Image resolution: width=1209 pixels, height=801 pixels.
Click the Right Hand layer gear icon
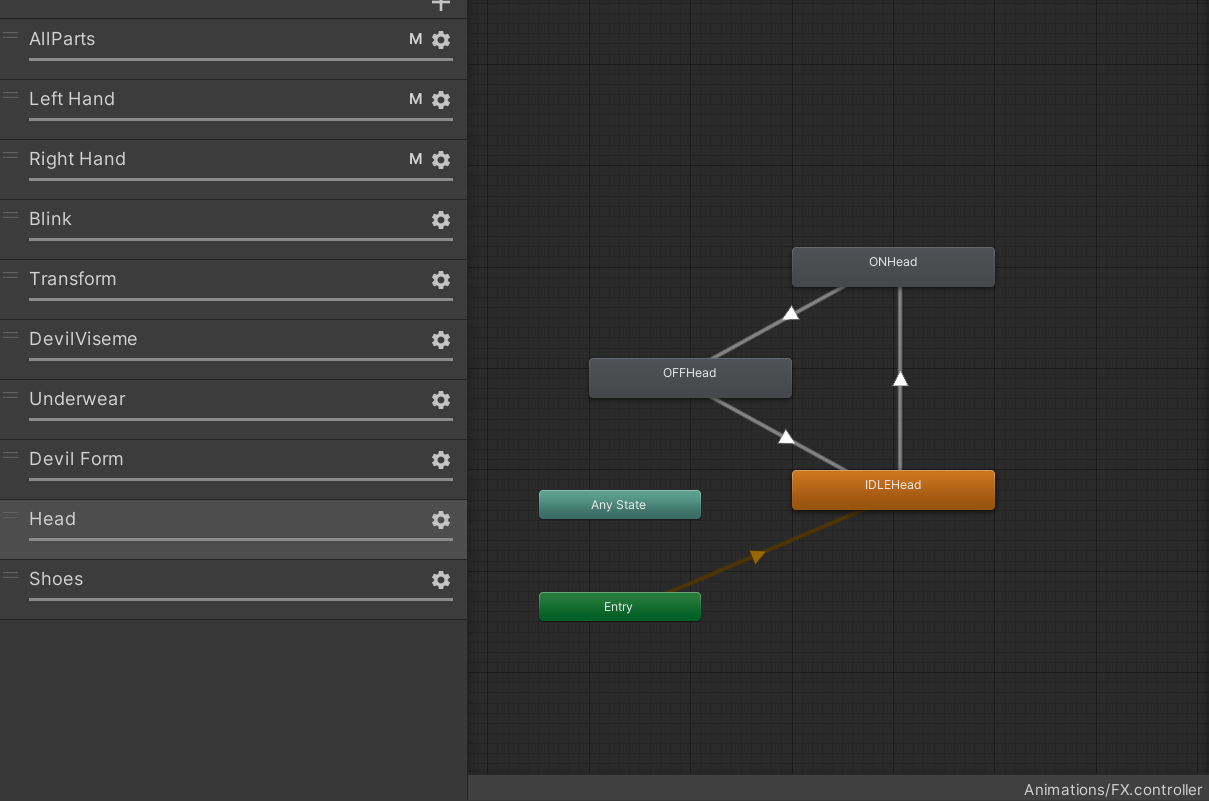[441, 160]
